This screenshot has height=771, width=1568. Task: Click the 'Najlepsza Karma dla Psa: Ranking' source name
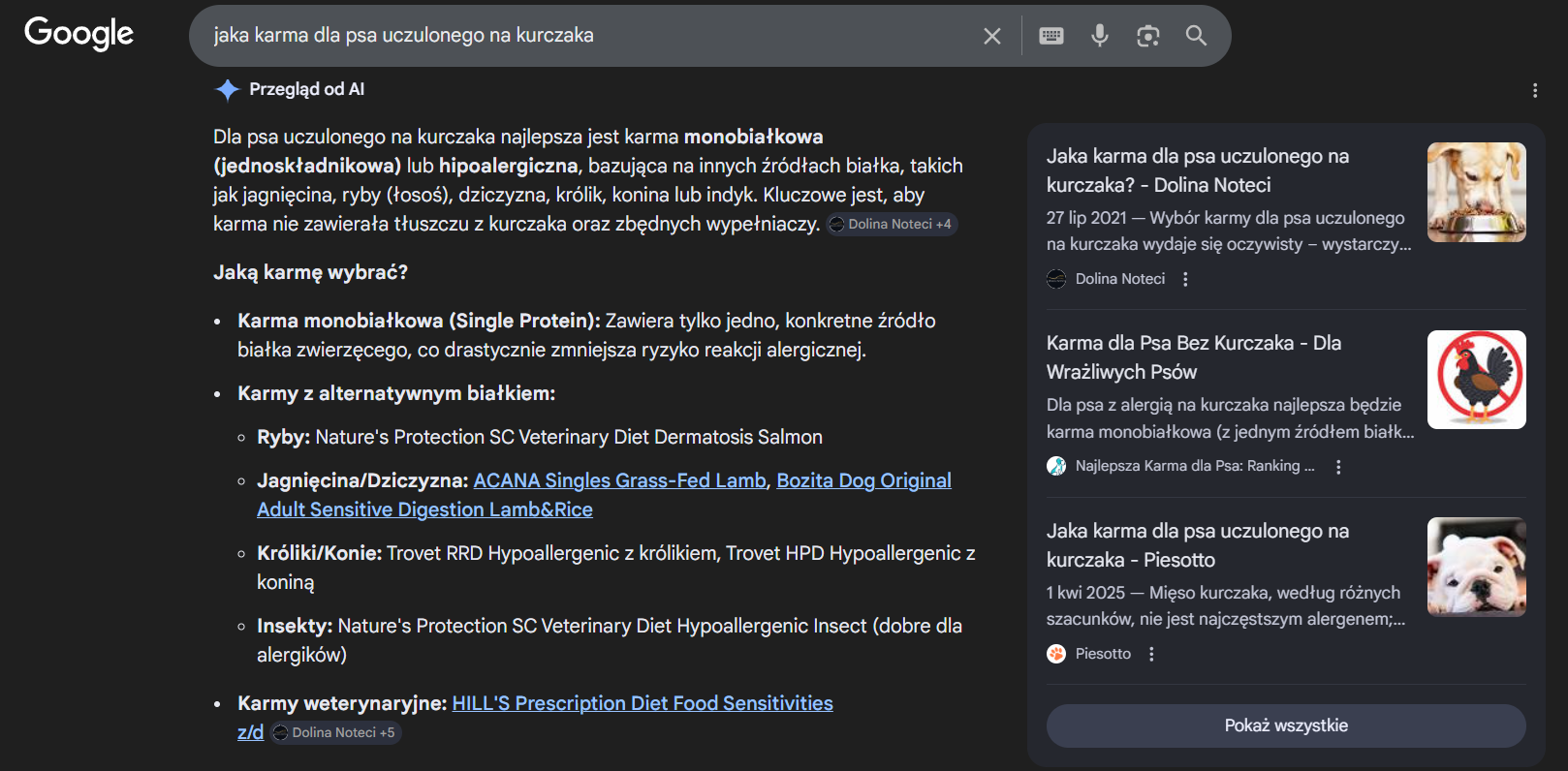[x=1195, y=466]
